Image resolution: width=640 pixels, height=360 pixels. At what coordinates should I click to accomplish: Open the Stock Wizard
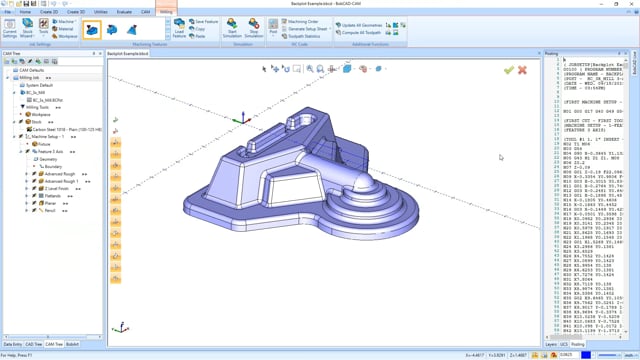[x=27, y=28]
